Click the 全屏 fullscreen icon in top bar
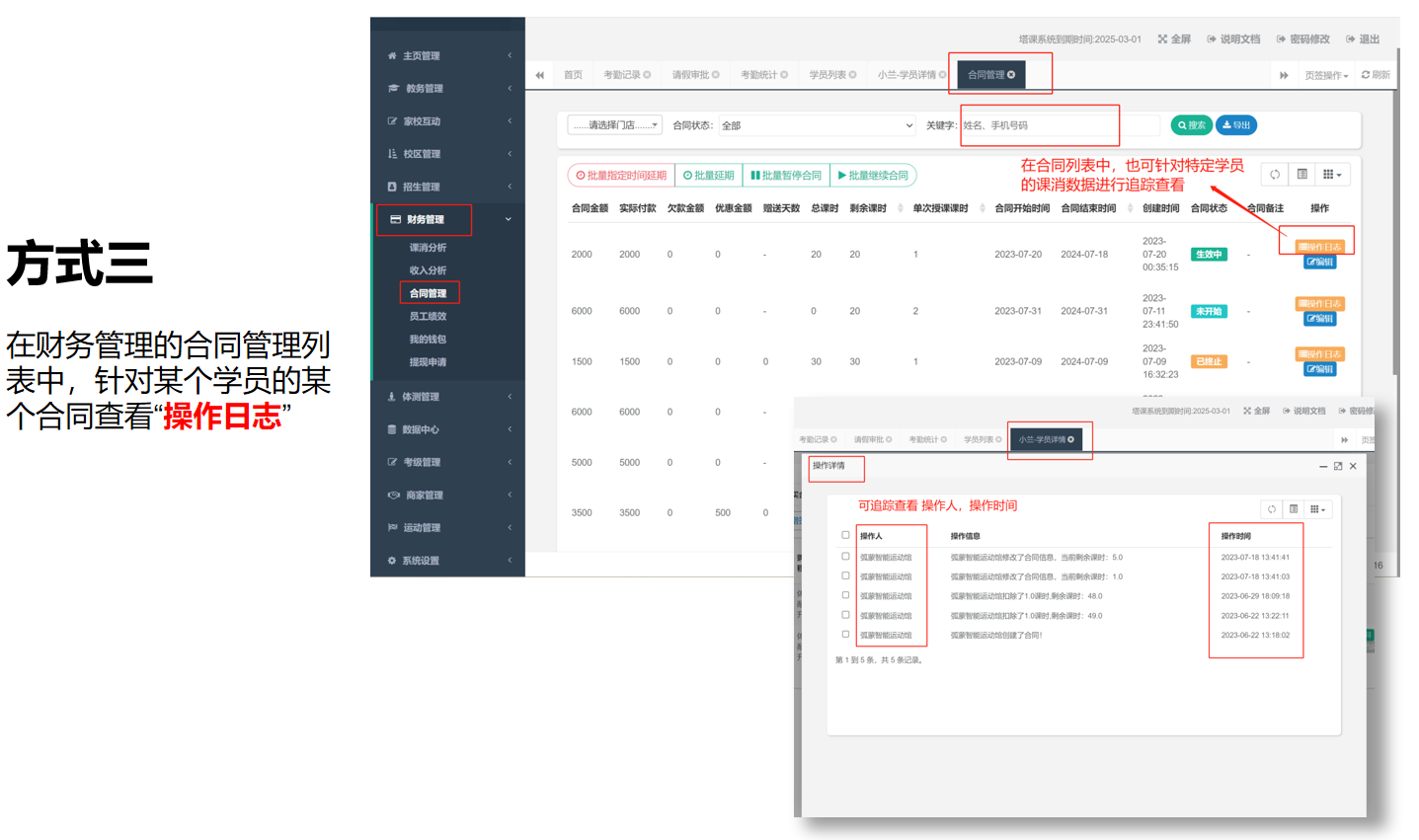 [1173, 39]
